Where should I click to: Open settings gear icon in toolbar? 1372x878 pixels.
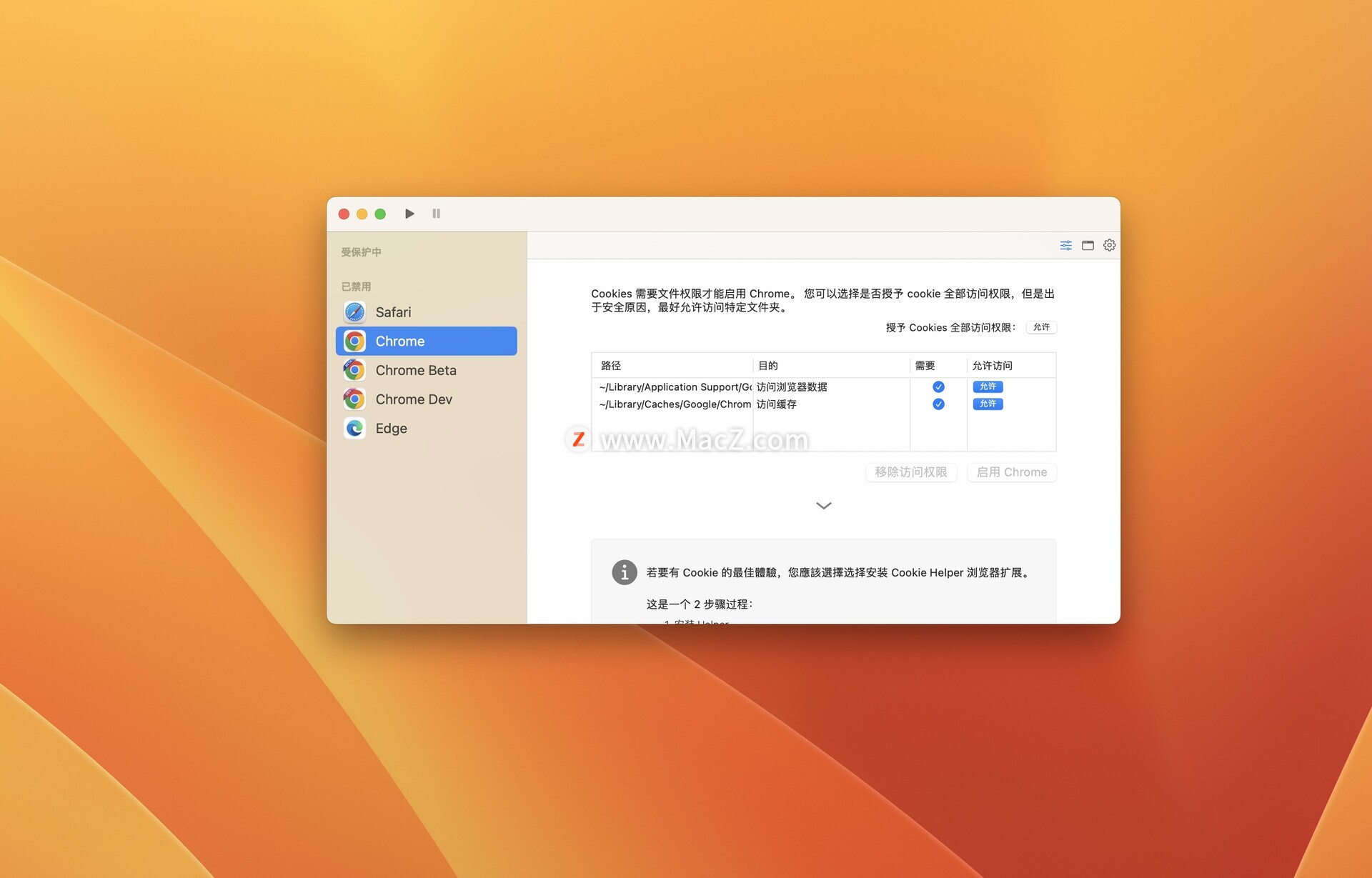click(x=1109, y=245)
